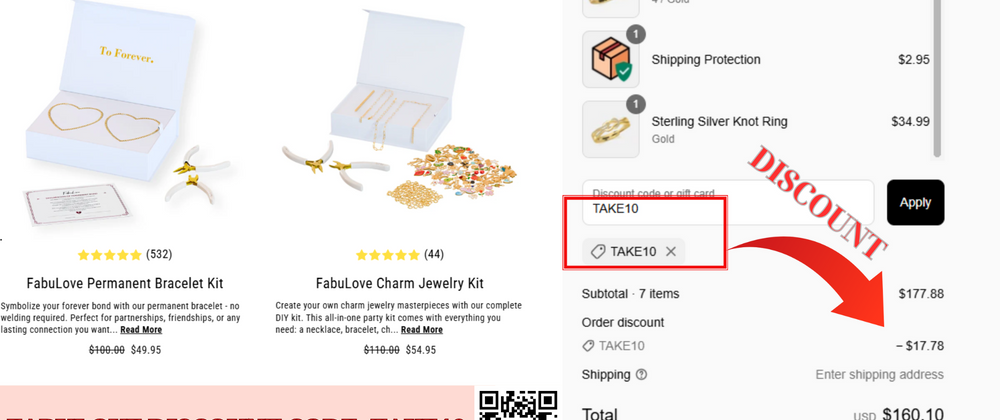This screenshot has height=420, width=1000.
Task: Click the QR code image
Action: pos(518,404)
